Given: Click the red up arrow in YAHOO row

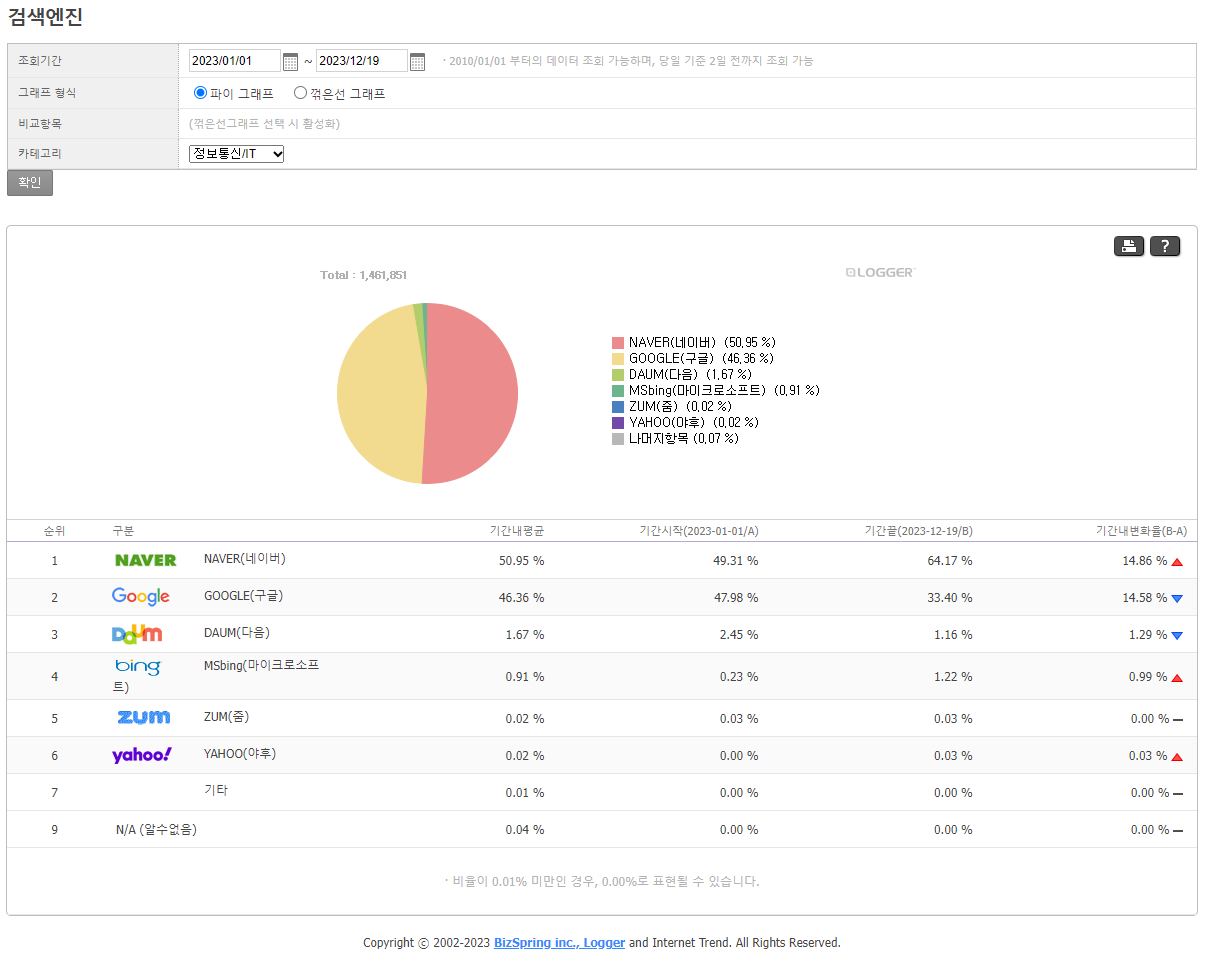Looking at the screenshot, I should (x=1177, y=757).
